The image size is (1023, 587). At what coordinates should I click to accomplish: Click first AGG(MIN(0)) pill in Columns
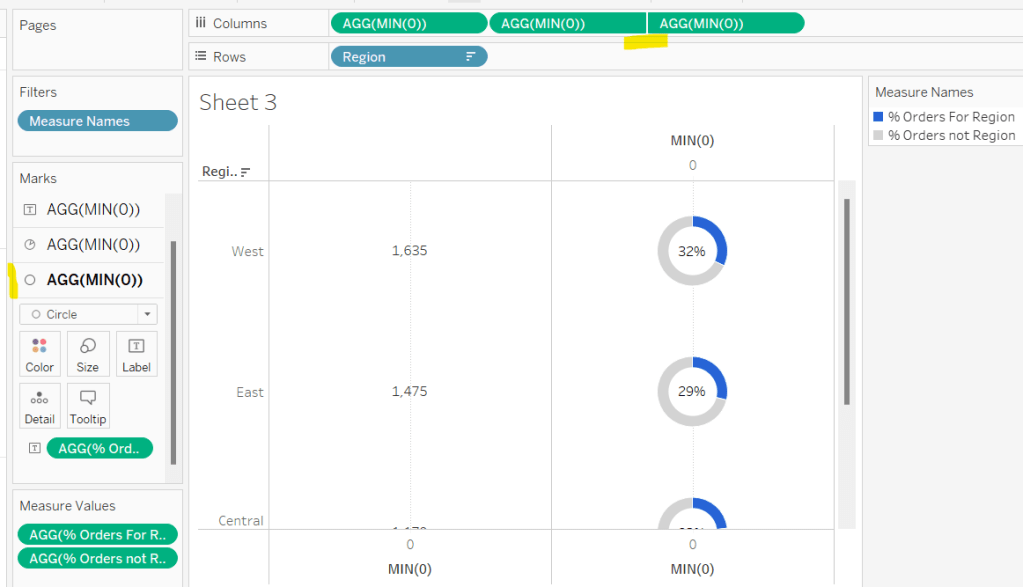[x=408, y=23]
